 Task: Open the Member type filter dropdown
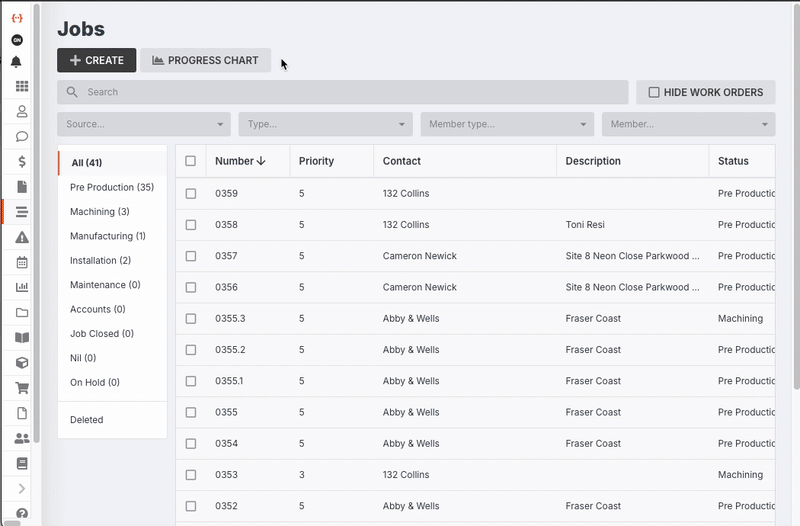pyautogui.click(x=507, y=124)
